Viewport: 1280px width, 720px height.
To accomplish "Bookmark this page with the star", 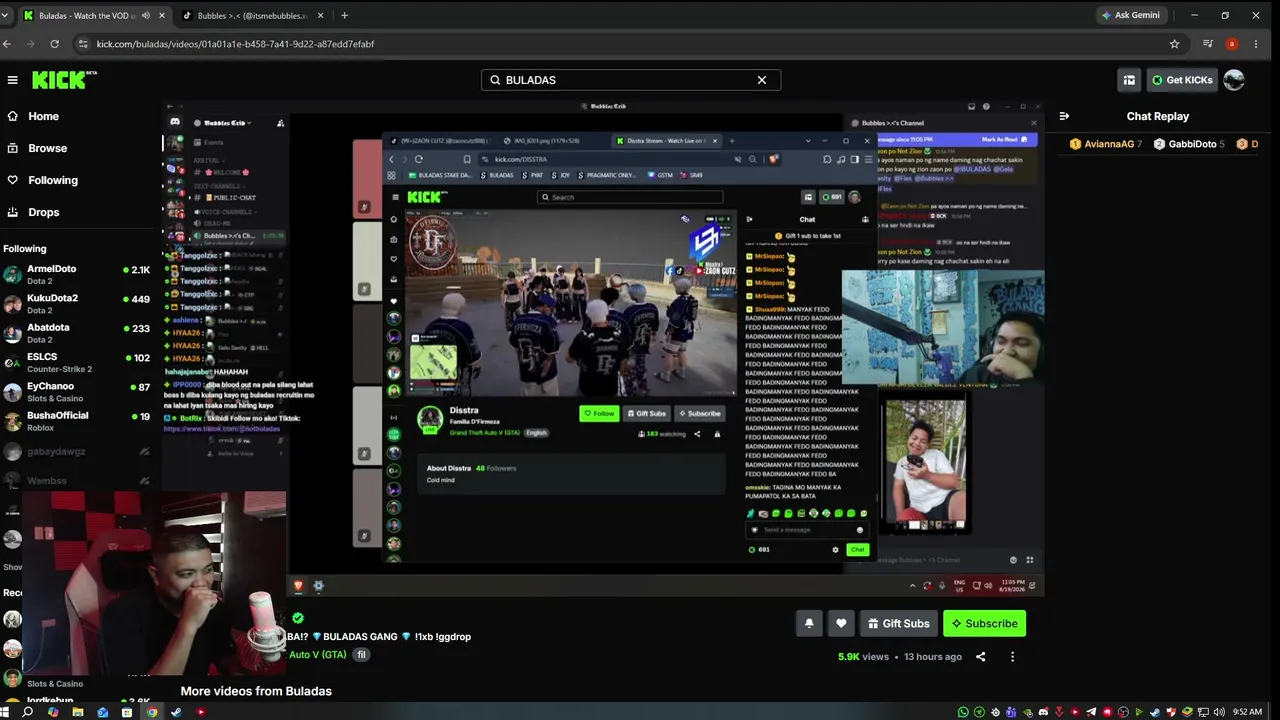I will pos(1174,44).
